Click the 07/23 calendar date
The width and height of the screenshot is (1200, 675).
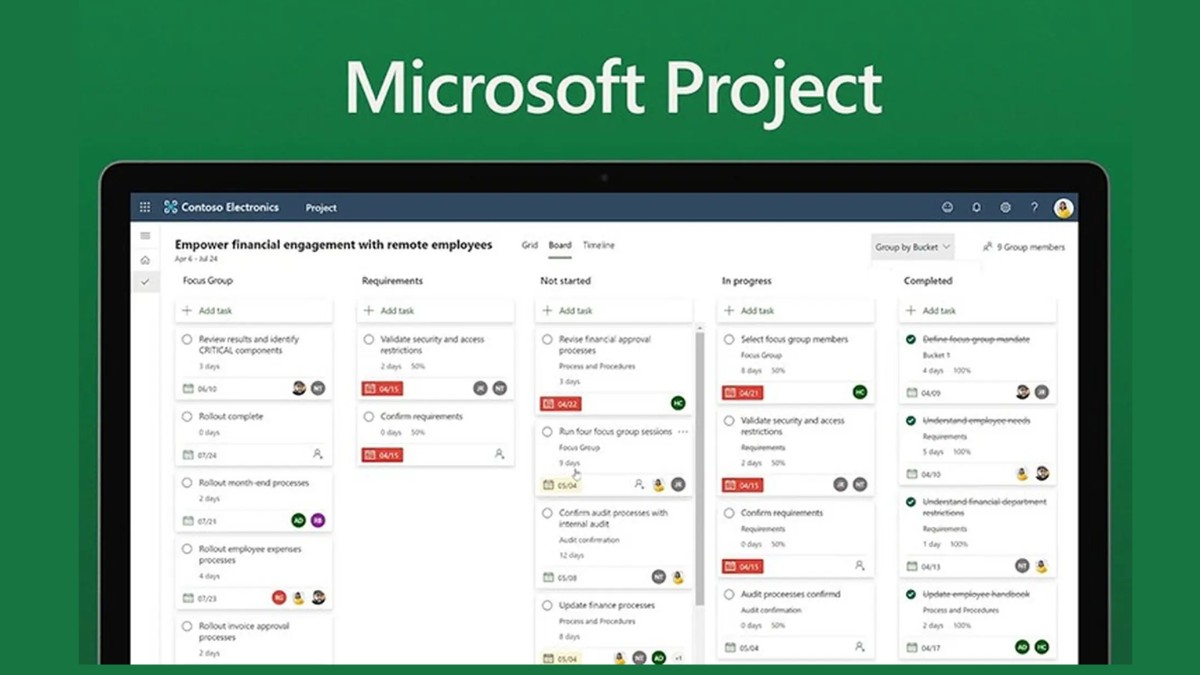click(x=200, y=598)
